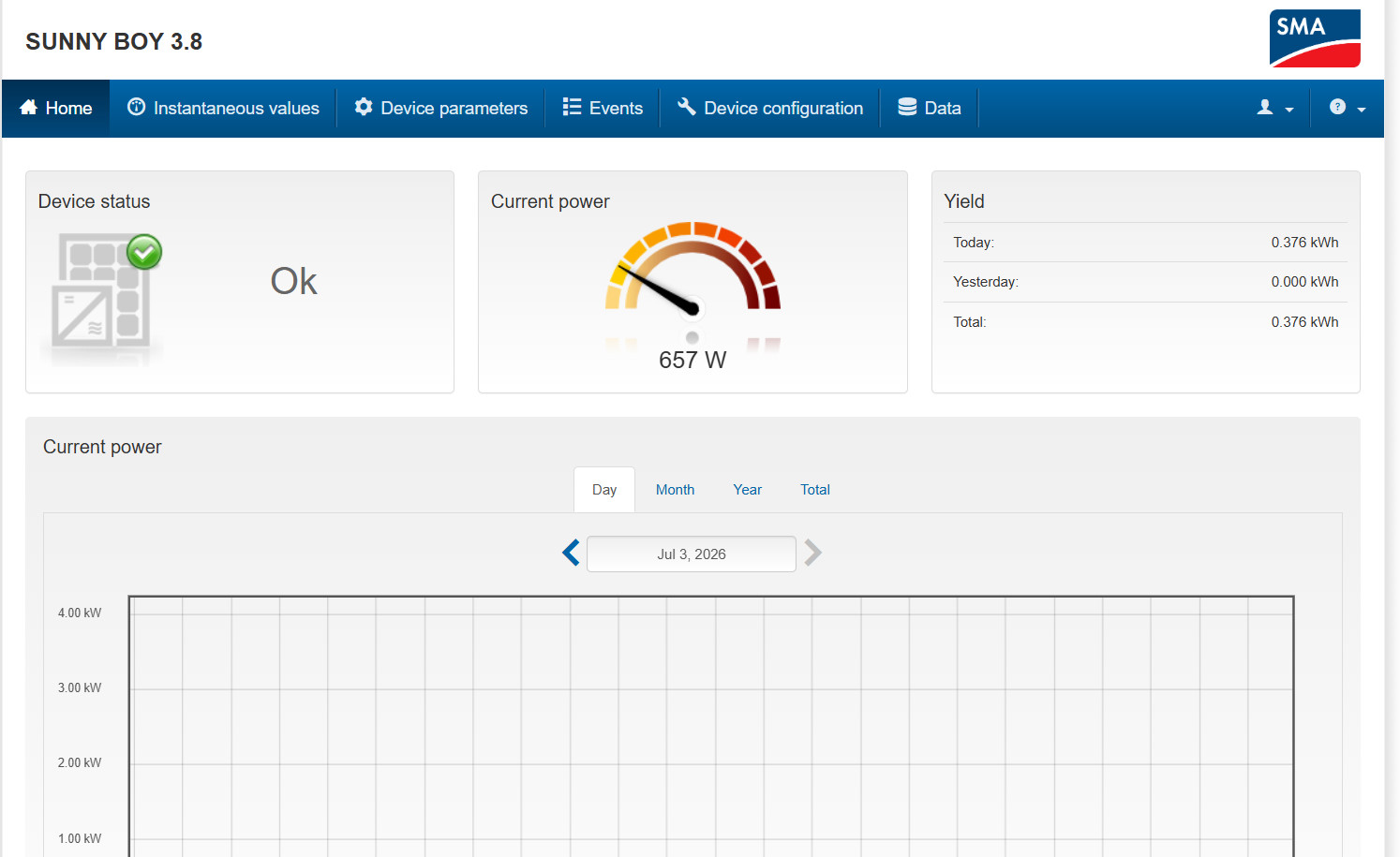
Task: Click the Total: yield label
Action: click(970, 322)
